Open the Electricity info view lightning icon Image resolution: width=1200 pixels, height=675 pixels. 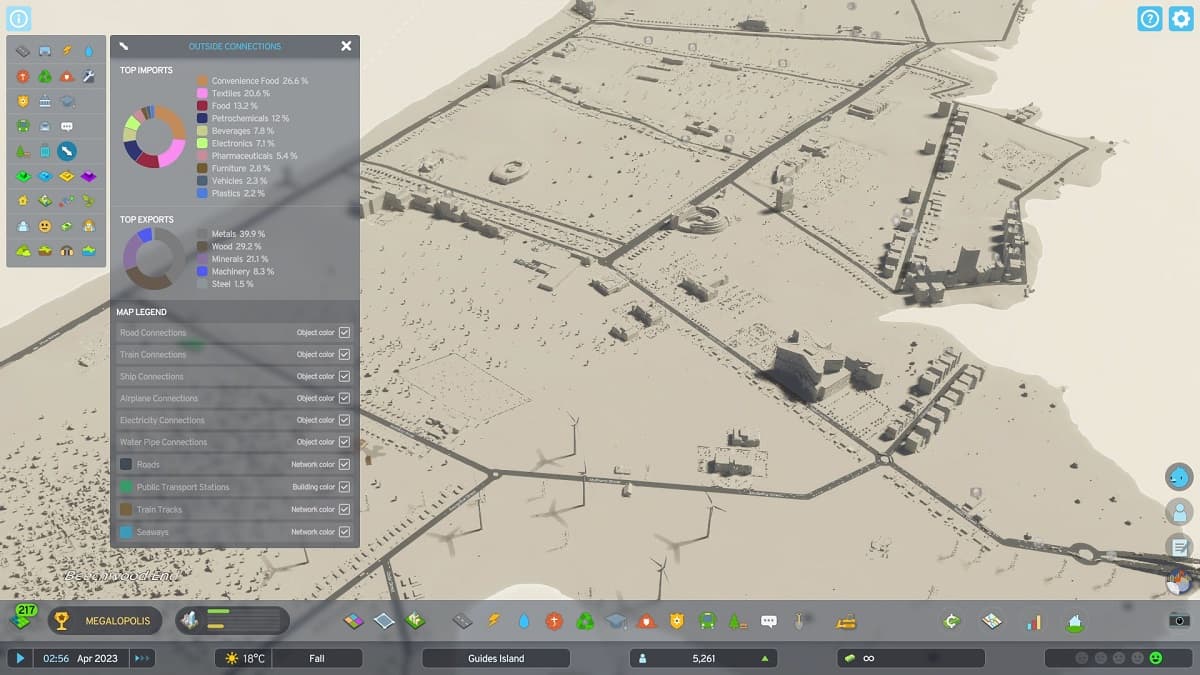66,51
